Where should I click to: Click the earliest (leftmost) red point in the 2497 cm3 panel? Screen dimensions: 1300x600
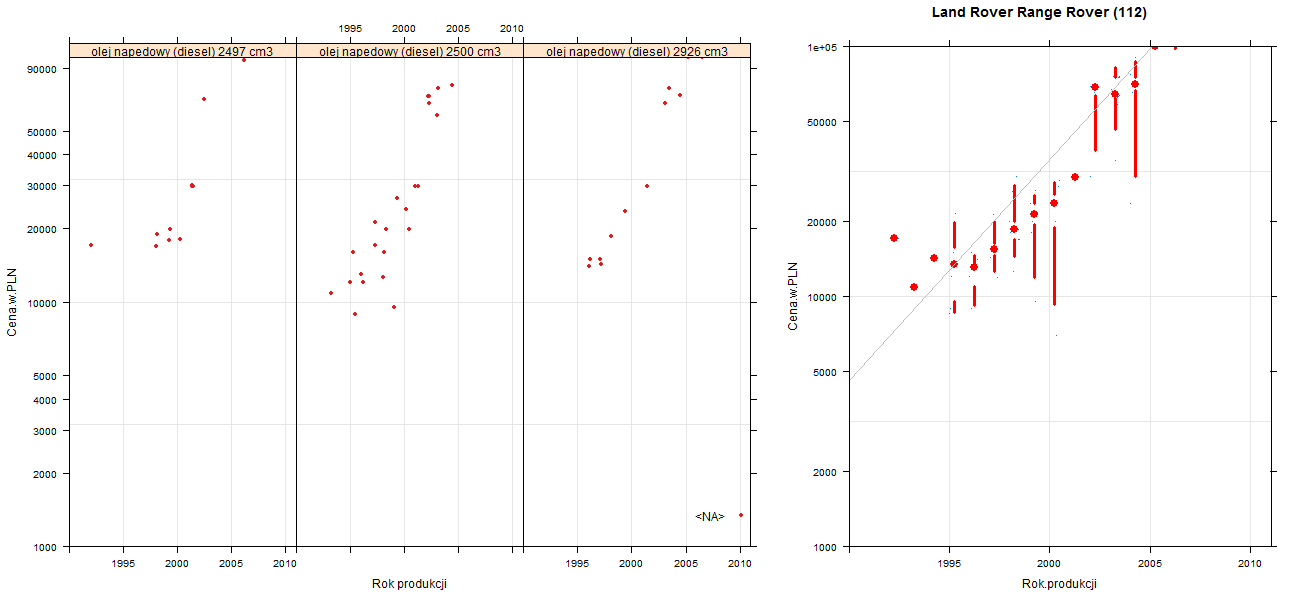click(x=91, y=245)
